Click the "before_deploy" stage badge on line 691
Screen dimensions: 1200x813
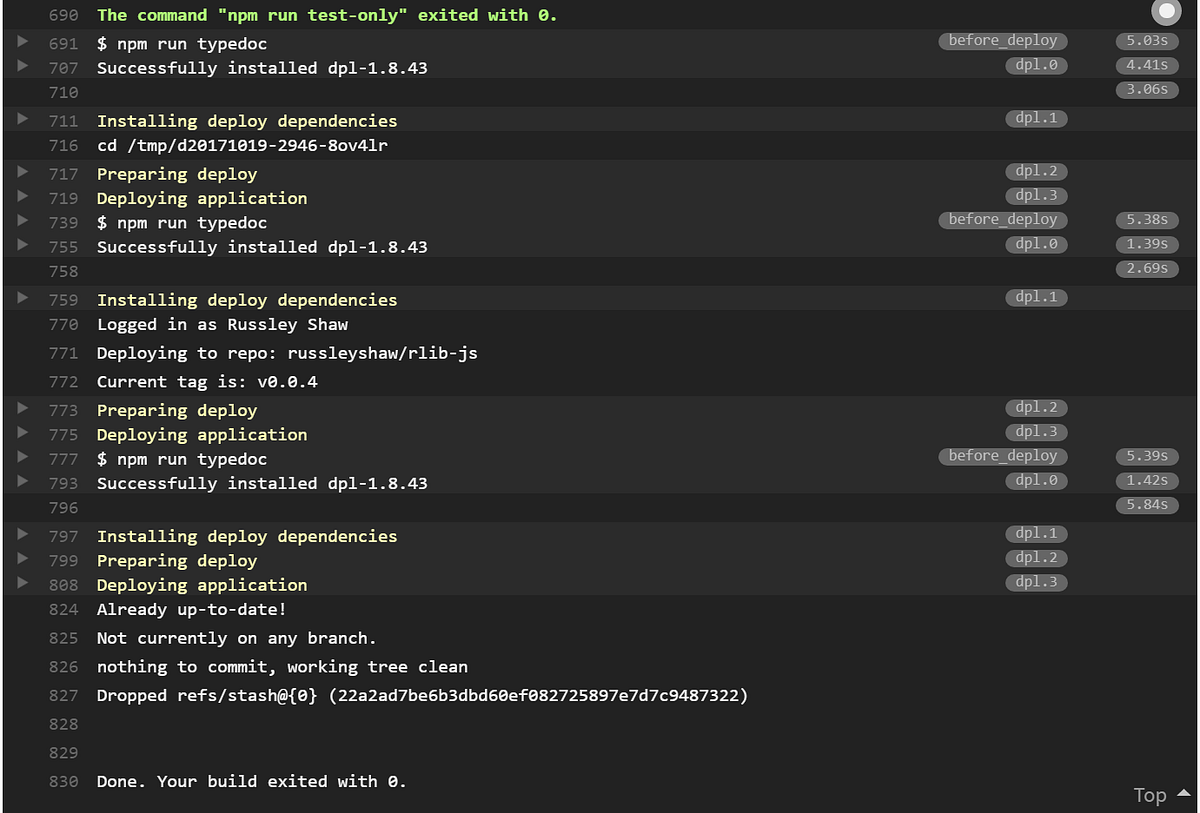[1002, 41]
